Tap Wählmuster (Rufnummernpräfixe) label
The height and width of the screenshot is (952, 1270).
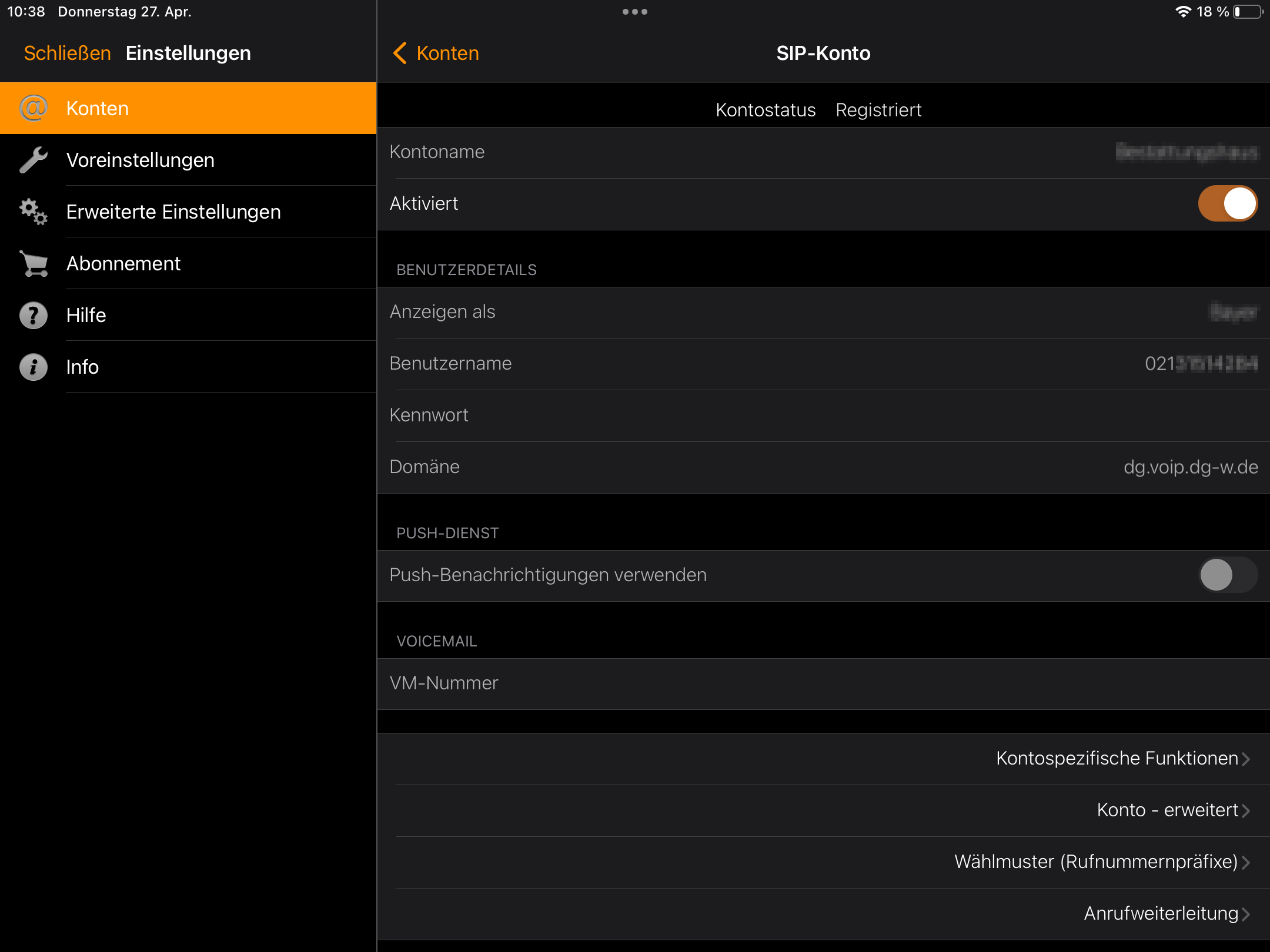coord(1097,862)
